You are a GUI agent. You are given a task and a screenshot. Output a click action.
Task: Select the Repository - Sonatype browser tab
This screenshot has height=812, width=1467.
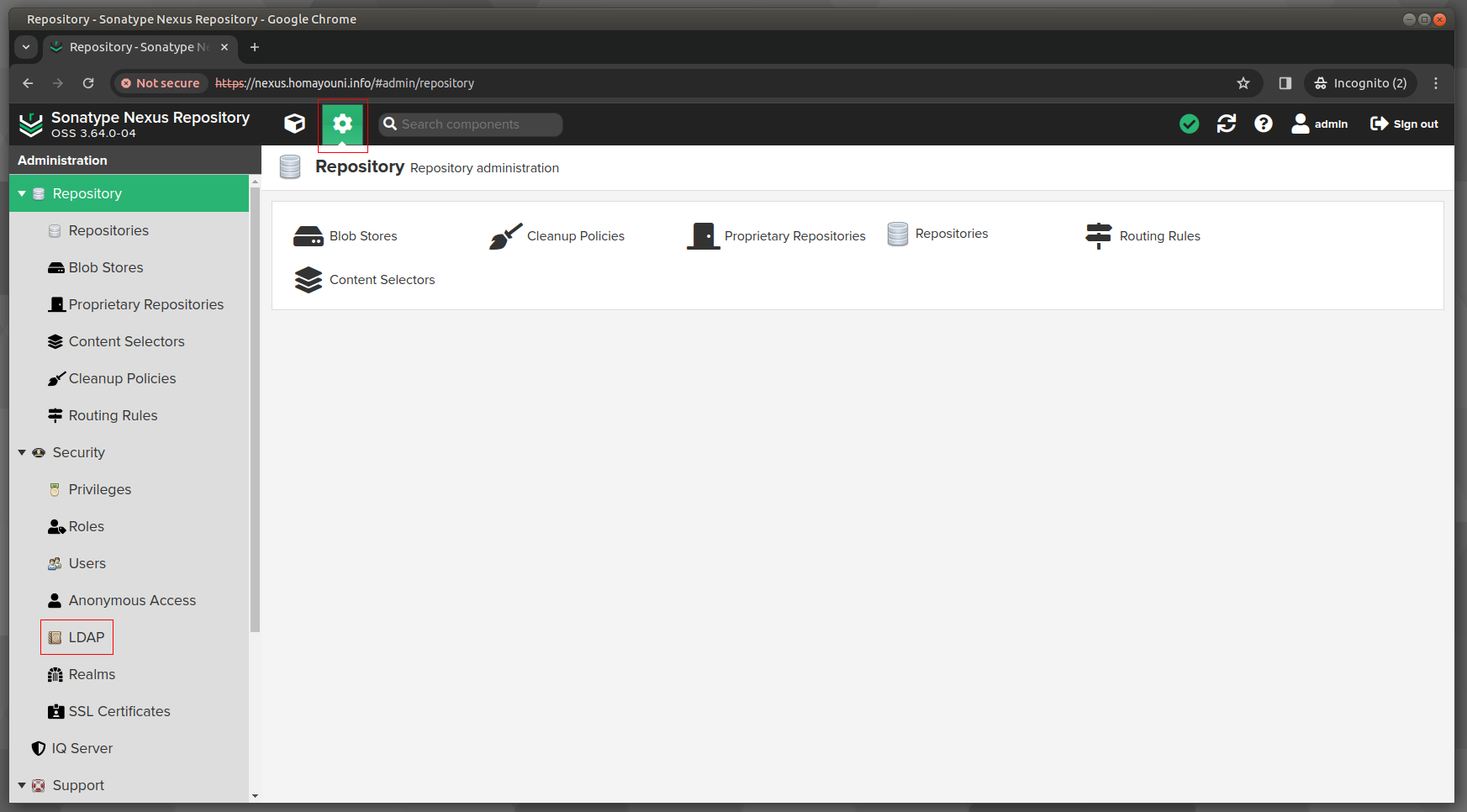140,47
